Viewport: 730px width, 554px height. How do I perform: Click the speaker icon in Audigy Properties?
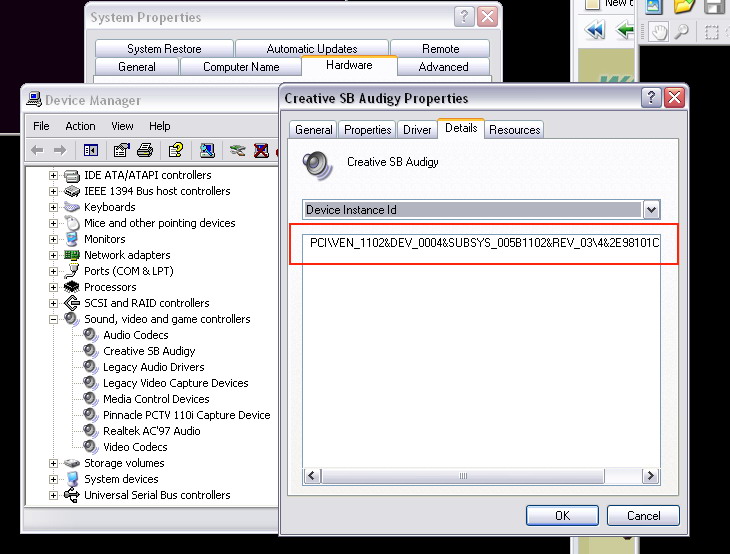click(318, 165)
